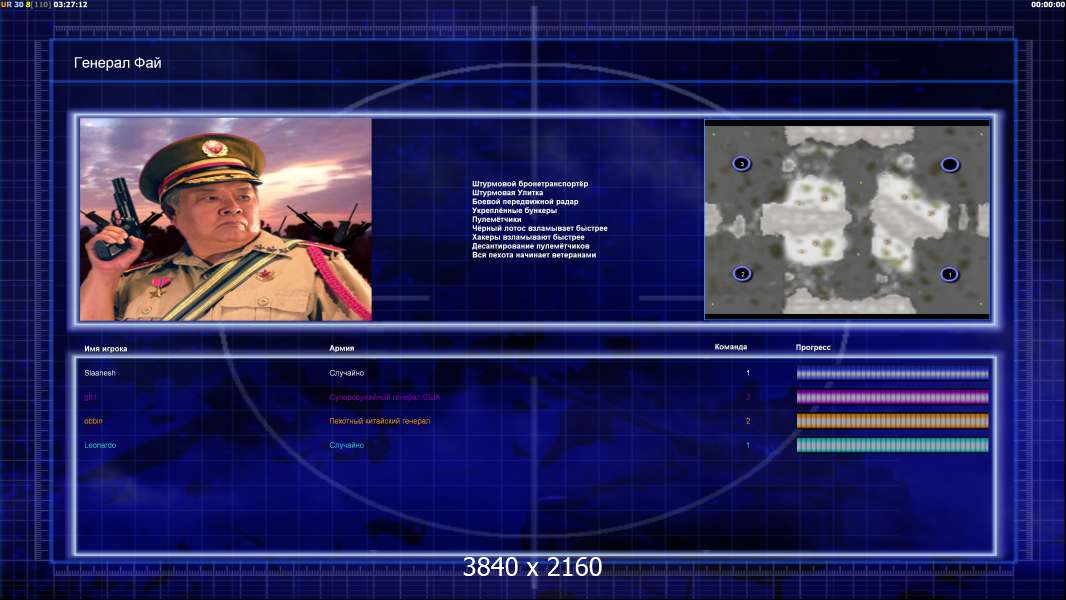The width and height of the screenshot is (1066, 600).
Task: Click Leonardo's cyan loading progress bar
Action: tap(892, 445)
